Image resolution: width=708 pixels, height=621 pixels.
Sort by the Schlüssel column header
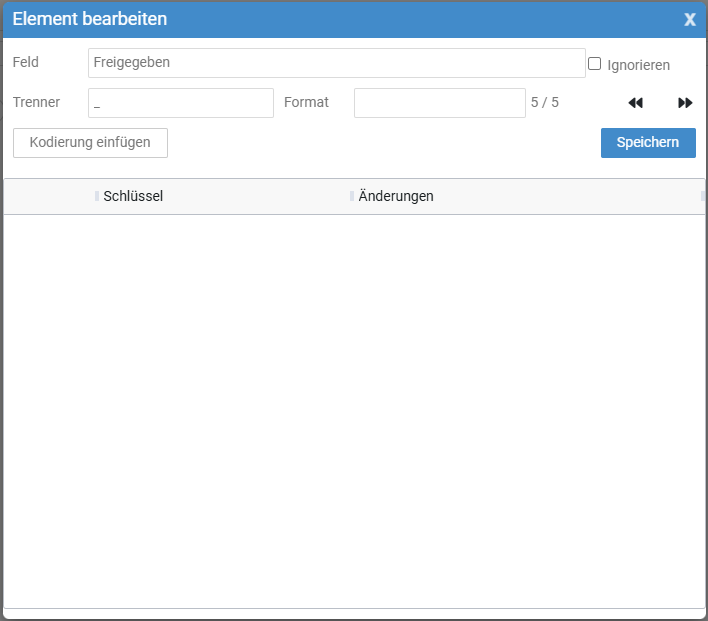click(x=133, y=196)
